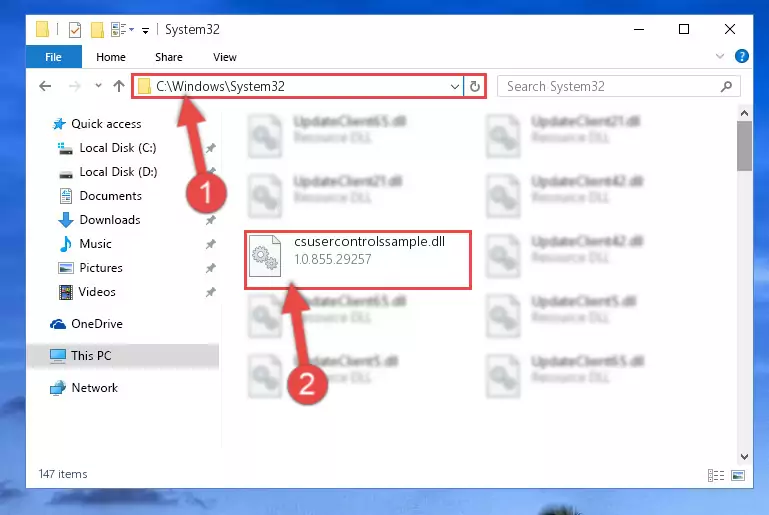
Task: Select Network in the navigation pane
Action: point(94,388)
